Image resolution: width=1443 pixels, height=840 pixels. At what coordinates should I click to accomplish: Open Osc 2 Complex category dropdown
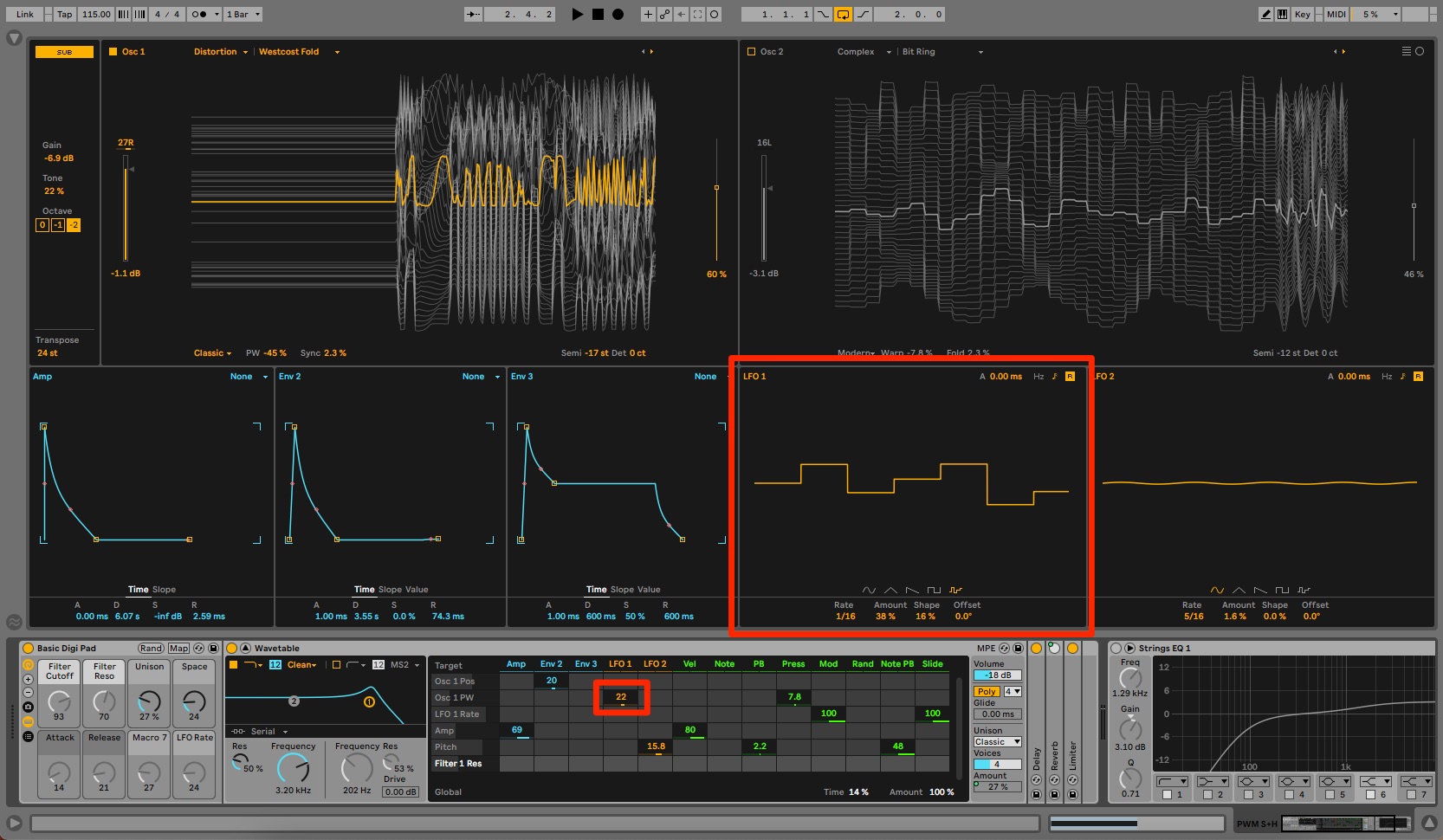[x=864, y=52]
